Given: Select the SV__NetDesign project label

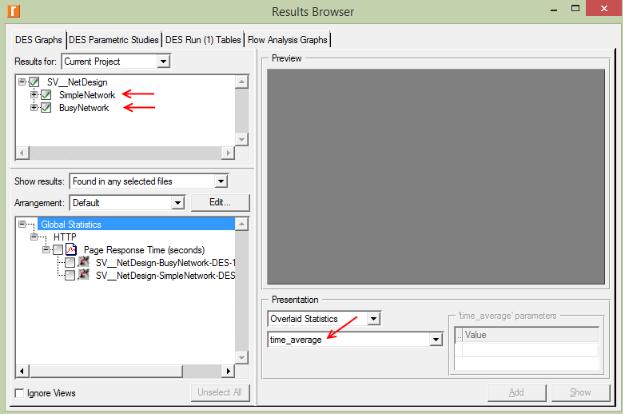Looking at the screenshot, I should coord(77,82).
